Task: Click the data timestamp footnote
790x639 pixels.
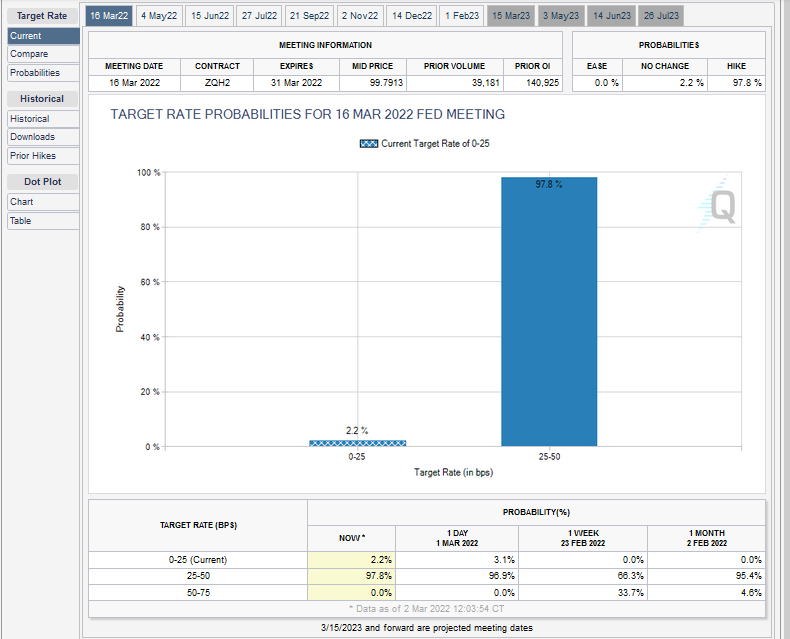Action: (426, 609)
